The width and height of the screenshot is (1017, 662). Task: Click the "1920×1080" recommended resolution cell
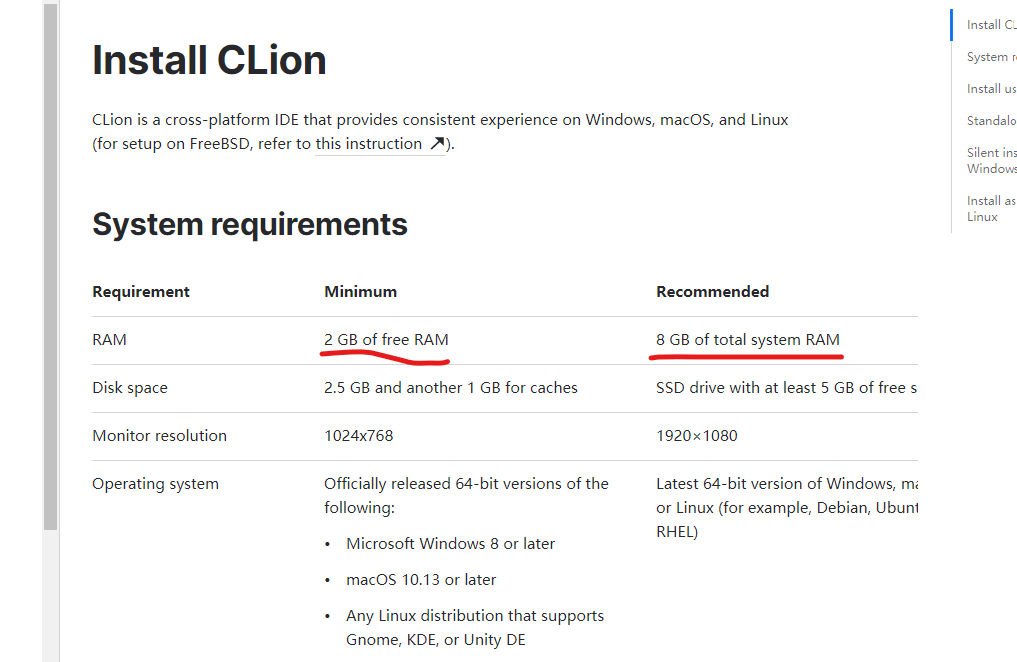[697, 436]
